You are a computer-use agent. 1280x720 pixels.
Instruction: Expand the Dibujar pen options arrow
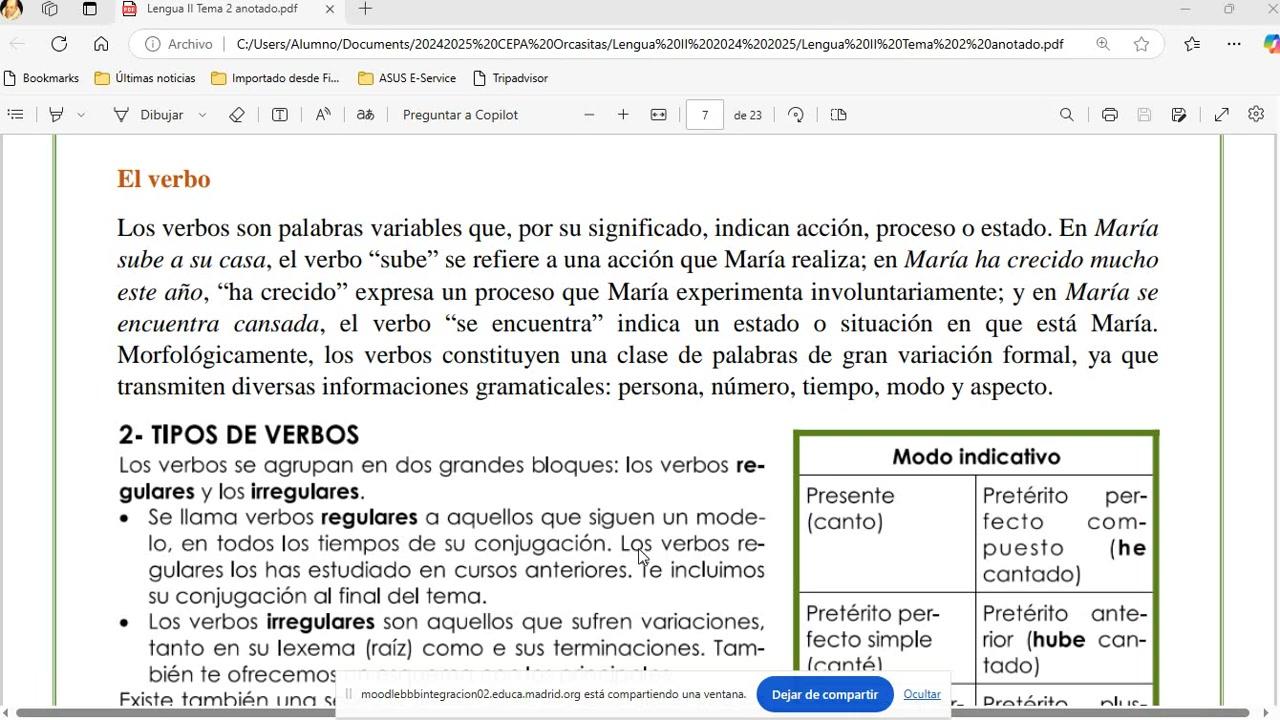pyautogui.click(x=202, y=115)
